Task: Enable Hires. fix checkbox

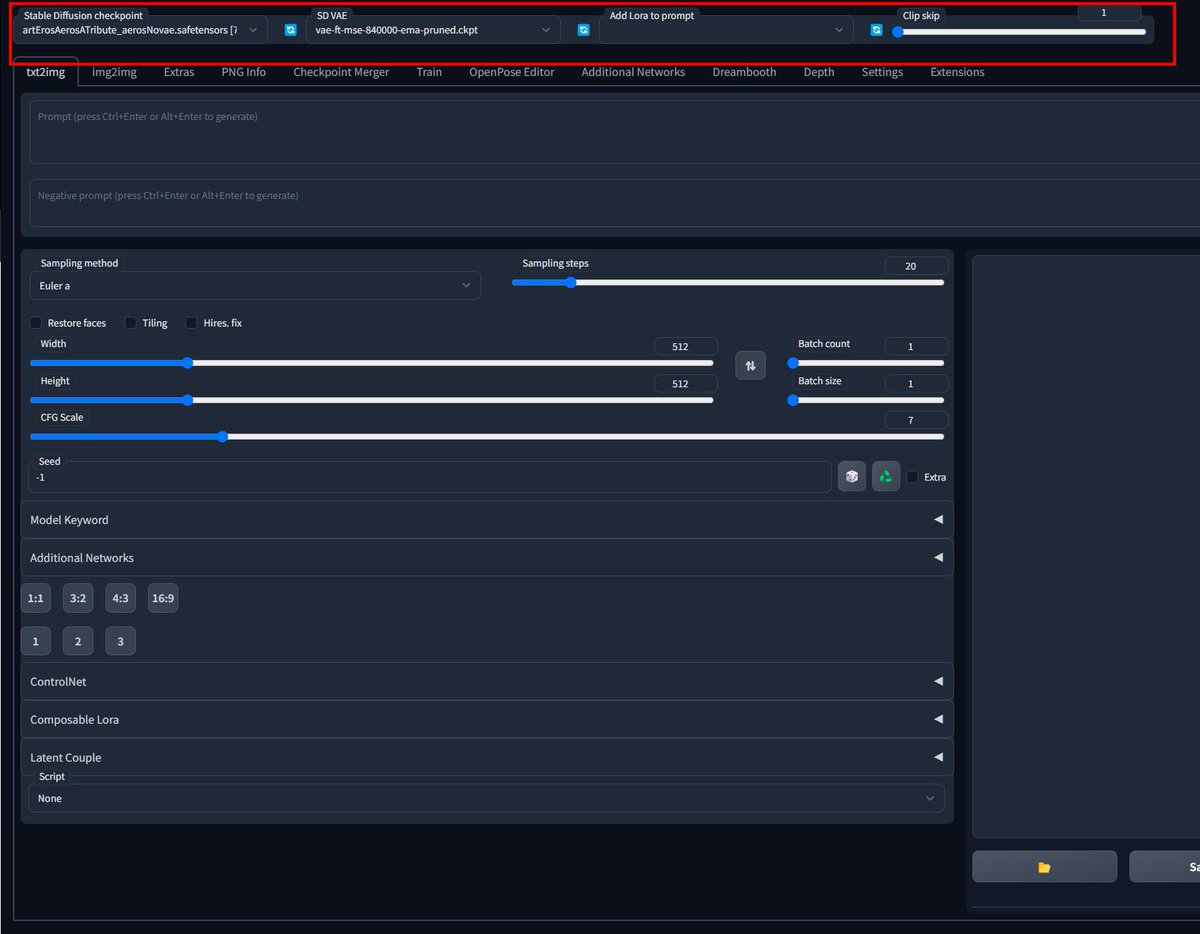Action: (x=192, y=323)
